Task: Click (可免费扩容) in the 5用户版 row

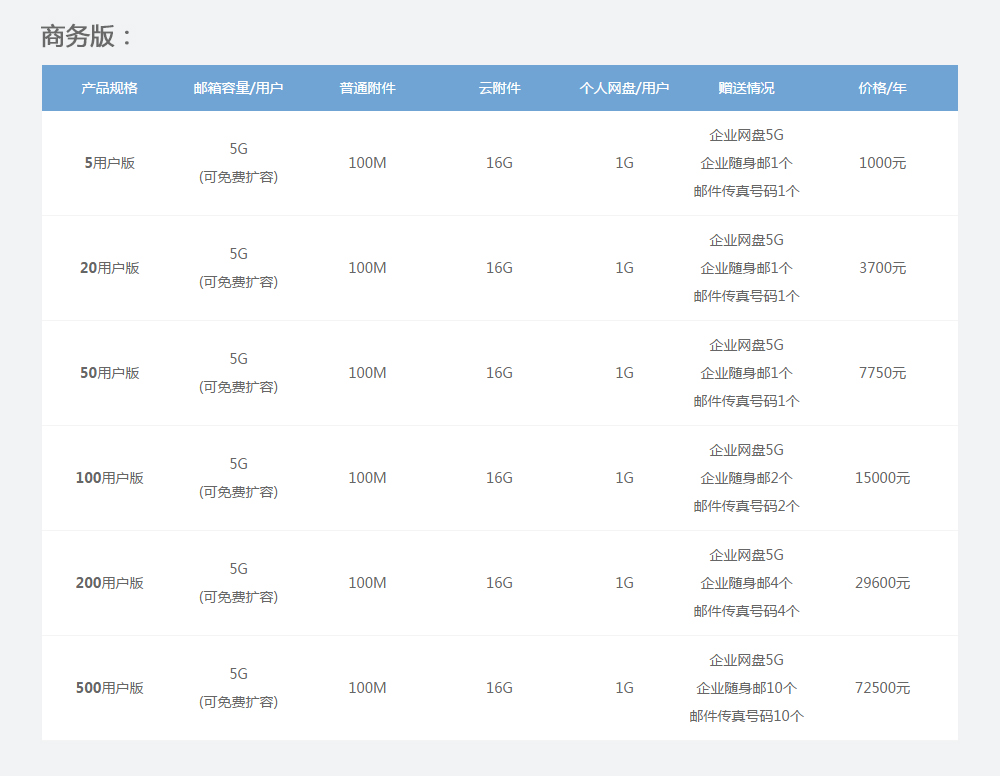Action: pos(239,177)
